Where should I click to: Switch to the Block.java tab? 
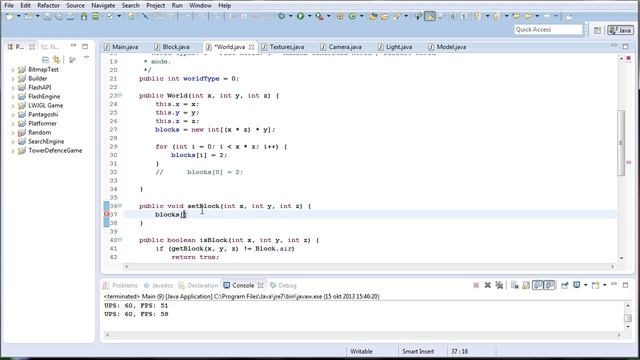(x=171, y=47)
